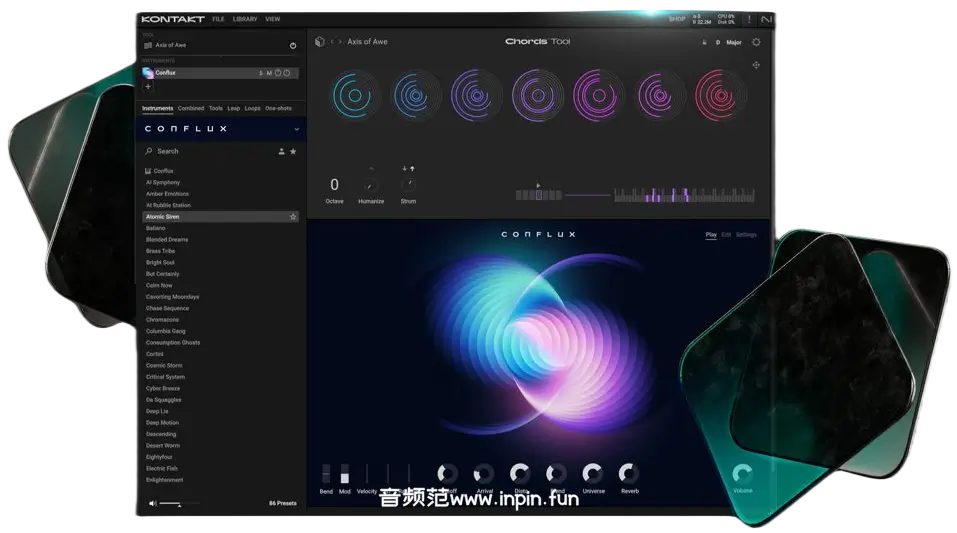Open the VIEW menu
This screenshot has width=957, height=533.
[273, 20]
